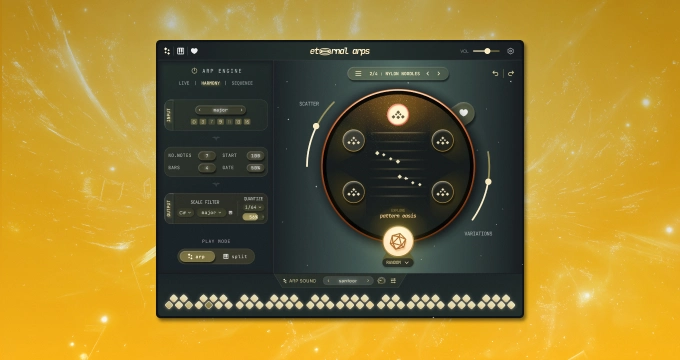
Task: Open favorites heart icon in top bar
Action: [x=194, y=51]
